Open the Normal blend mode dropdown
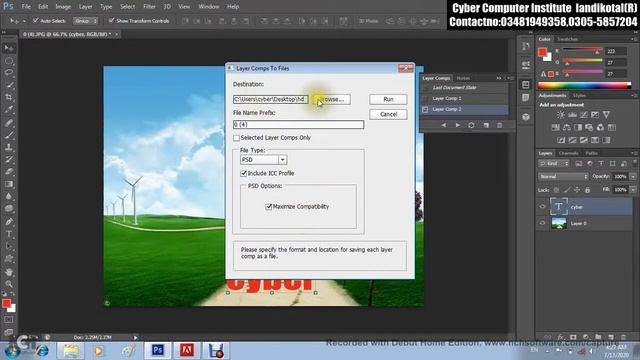The height and width of the screenshot is (360, 640). point(563,177)
